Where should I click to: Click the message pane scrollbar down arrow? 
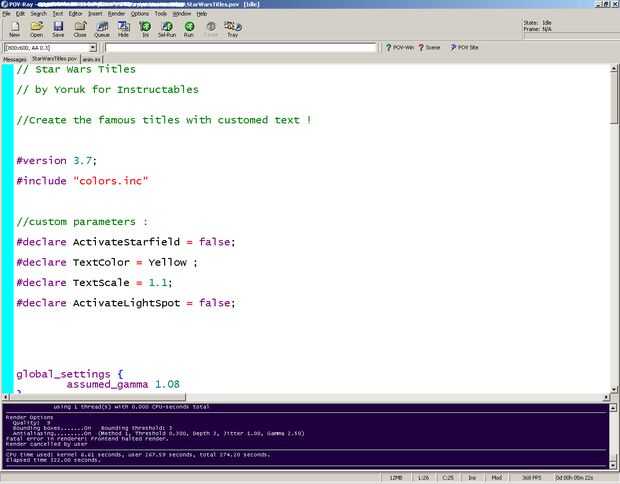click(613, 465)
